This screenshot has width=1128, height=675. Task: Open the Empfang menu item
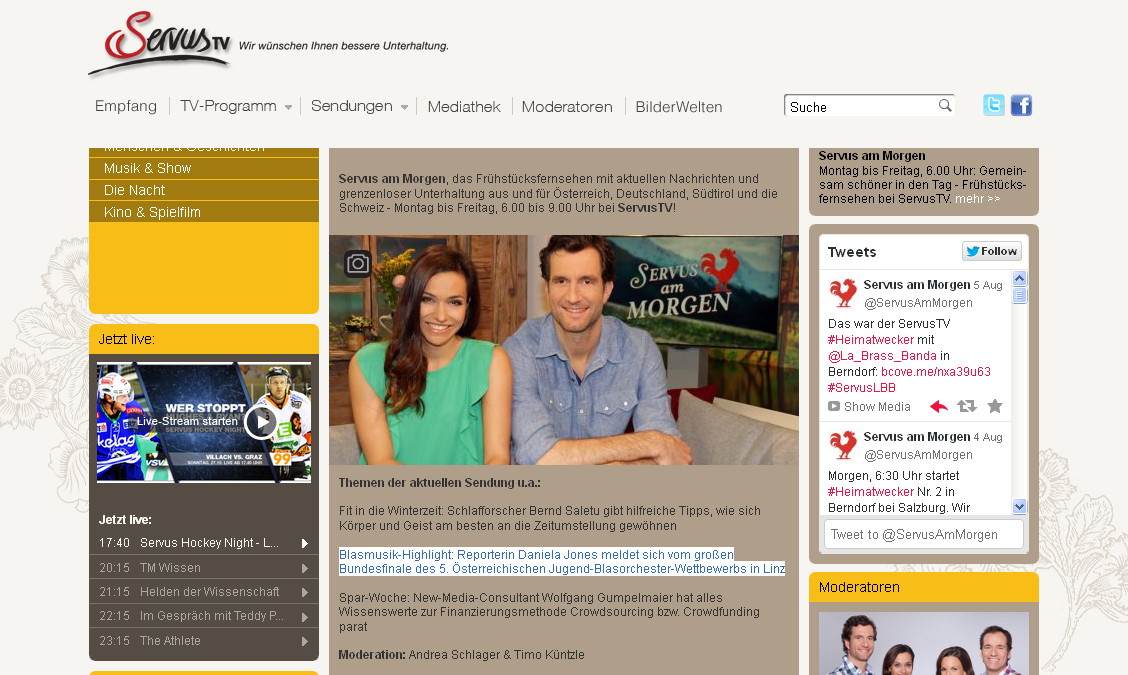coord(126,106)
